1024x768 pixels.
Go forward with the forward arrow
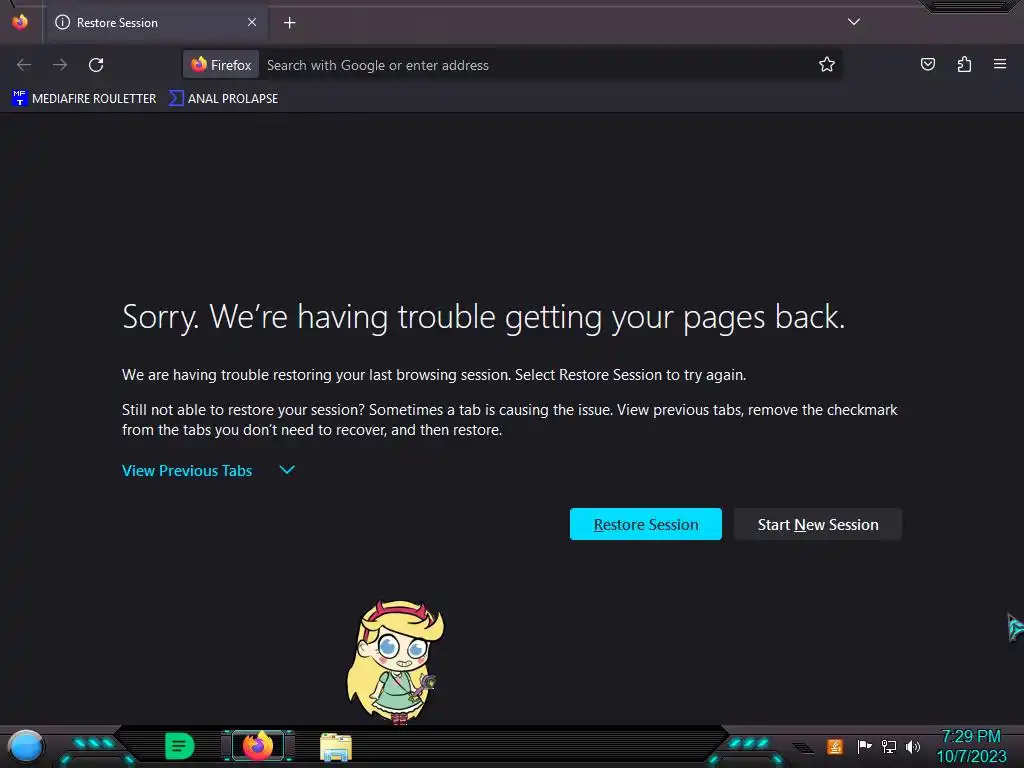click(60, 65)
